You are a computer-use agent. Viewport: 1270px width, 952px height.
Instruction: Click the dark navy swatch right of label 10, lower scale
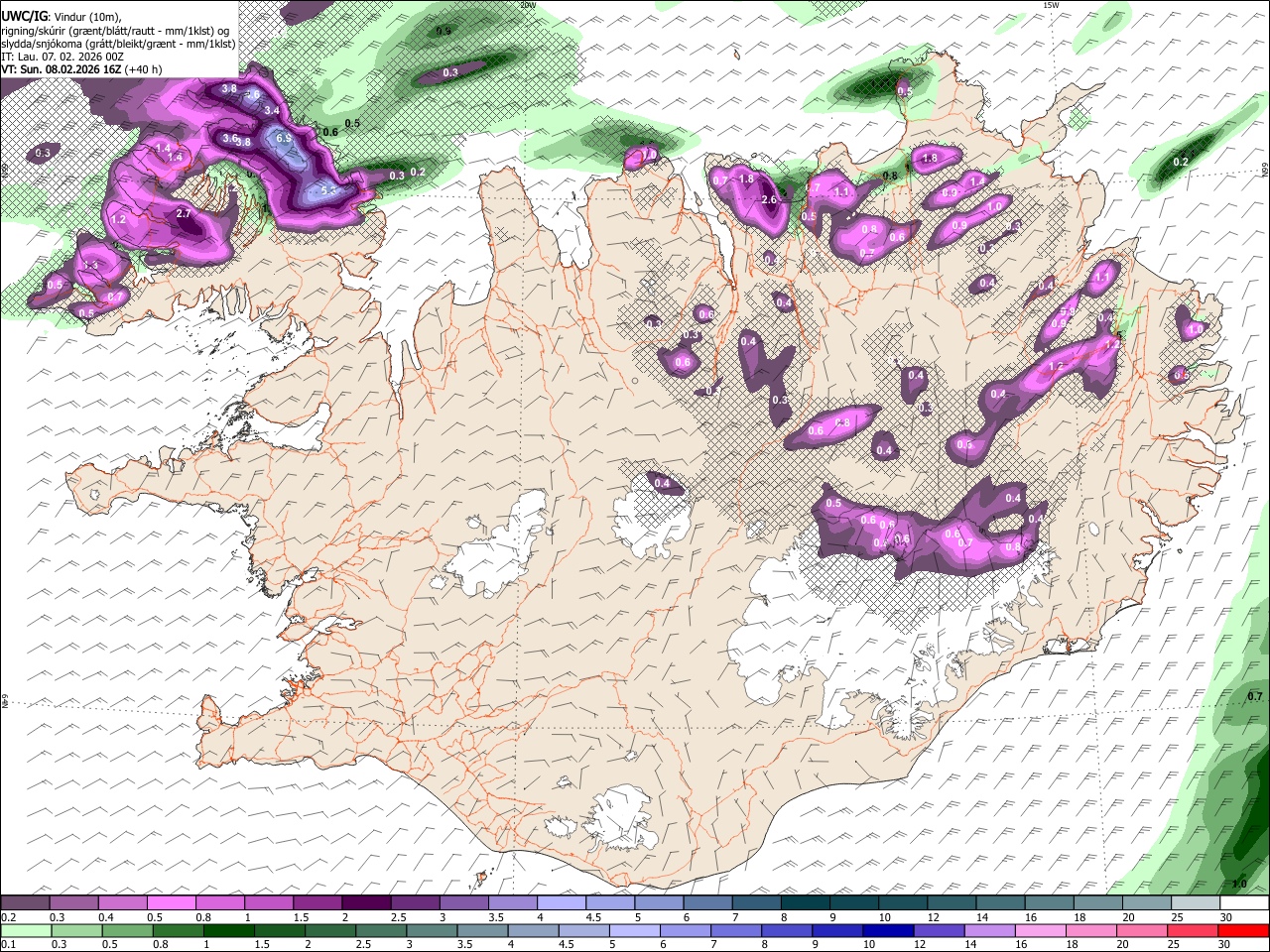pyautogui.click(x=887, y=930)
